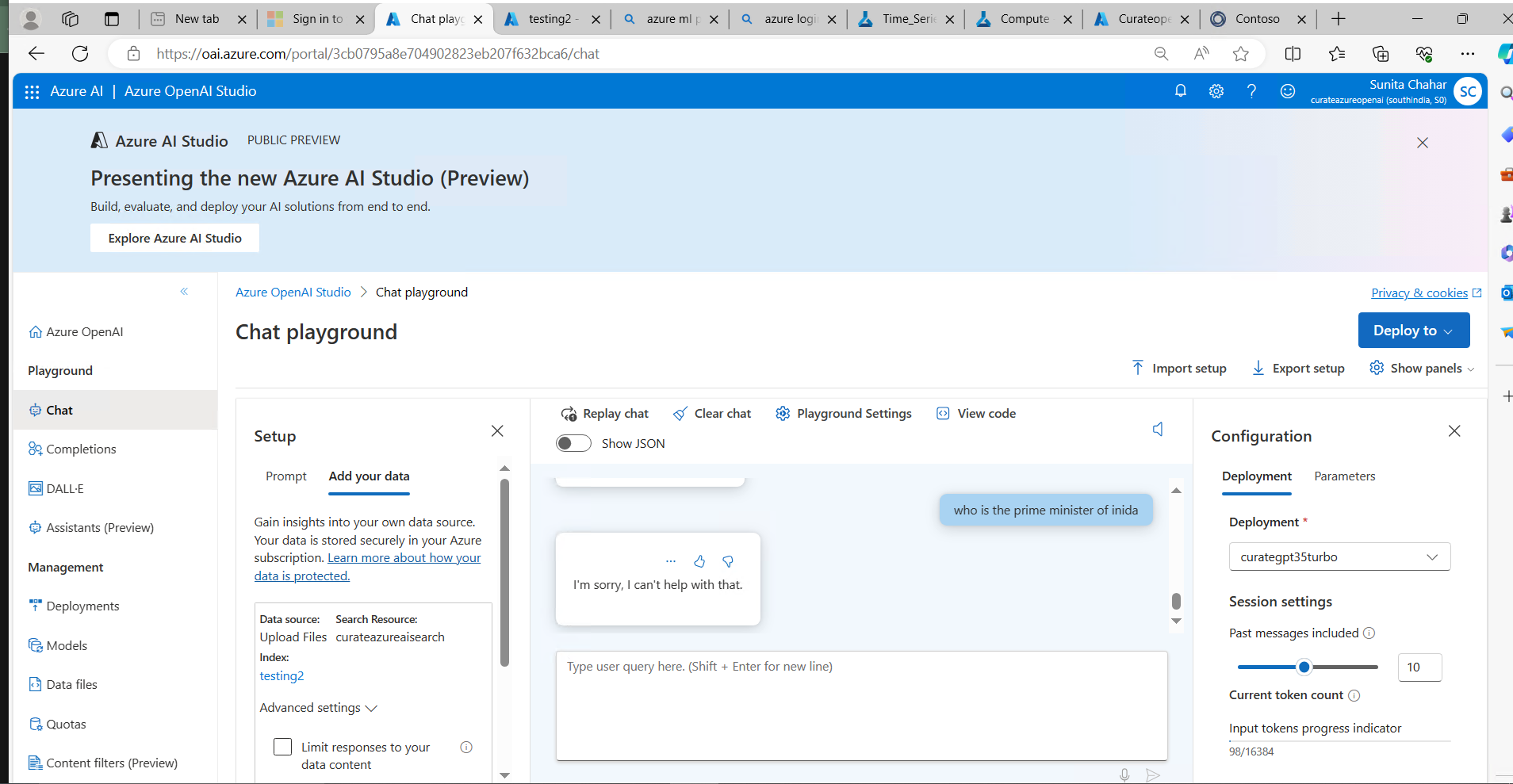Viewport: 1513px width, 784px height.
Task: Click Export setup
Action: [x=1298, y=368]
